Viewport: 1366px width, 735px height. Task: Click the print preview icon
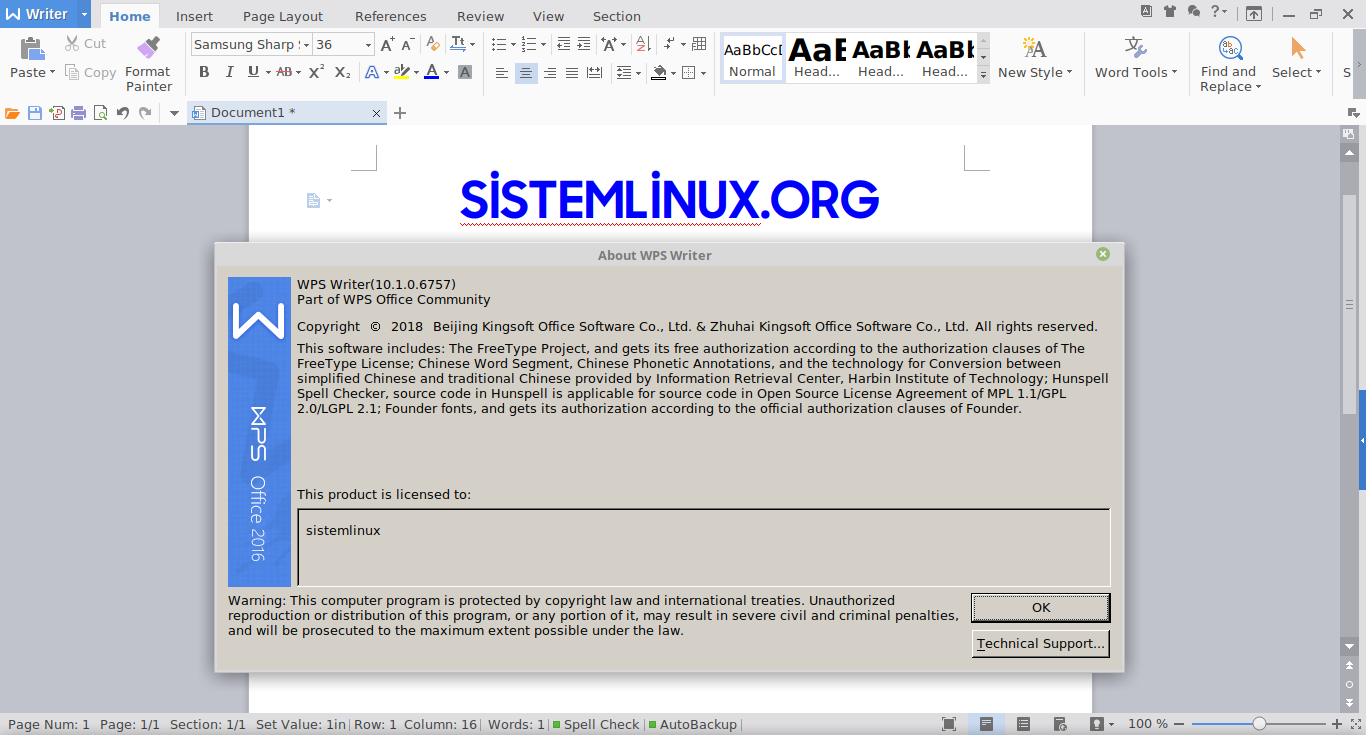pyautogui.click(x=101, y=113)
